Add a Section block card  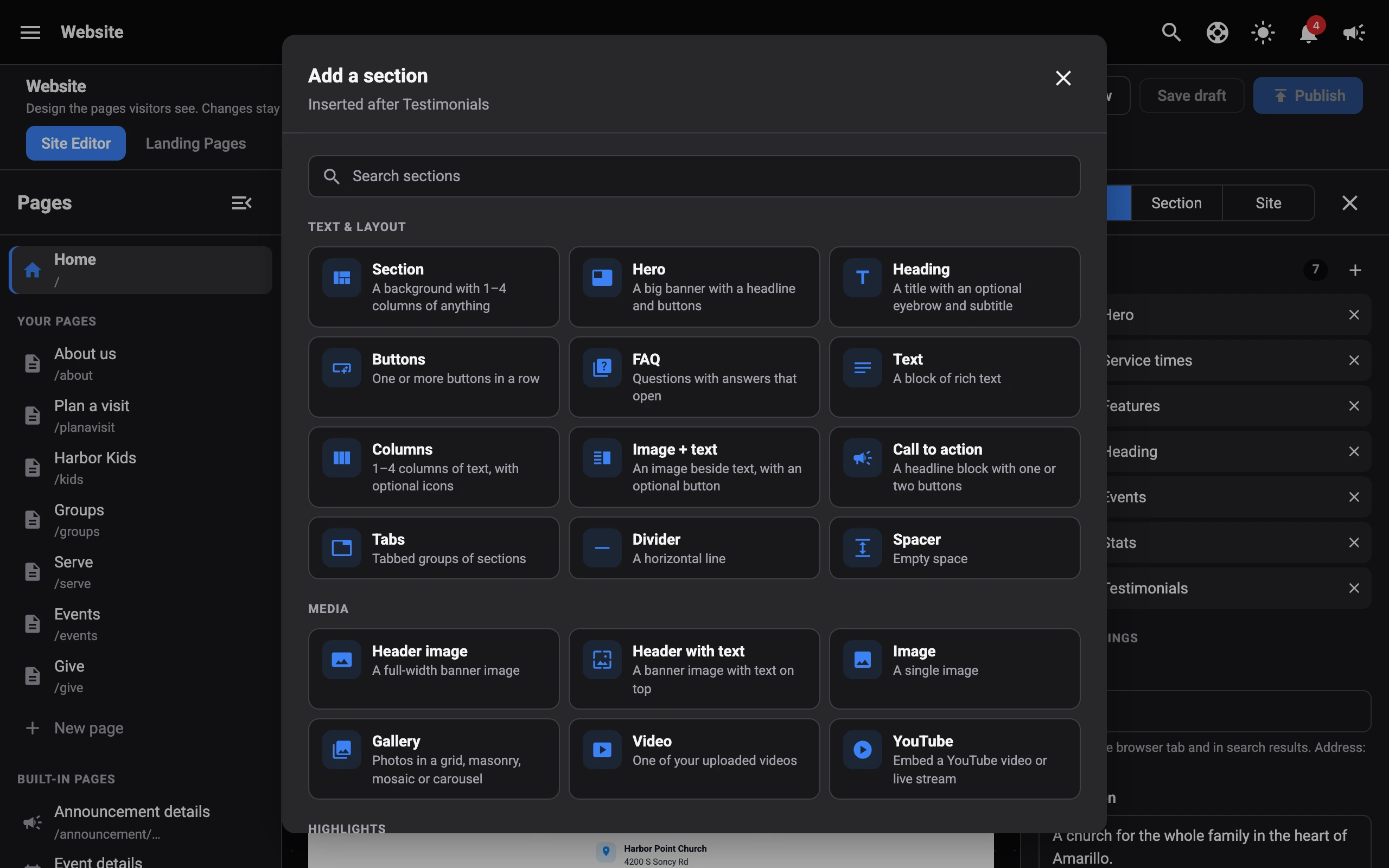tap(434, 287)
